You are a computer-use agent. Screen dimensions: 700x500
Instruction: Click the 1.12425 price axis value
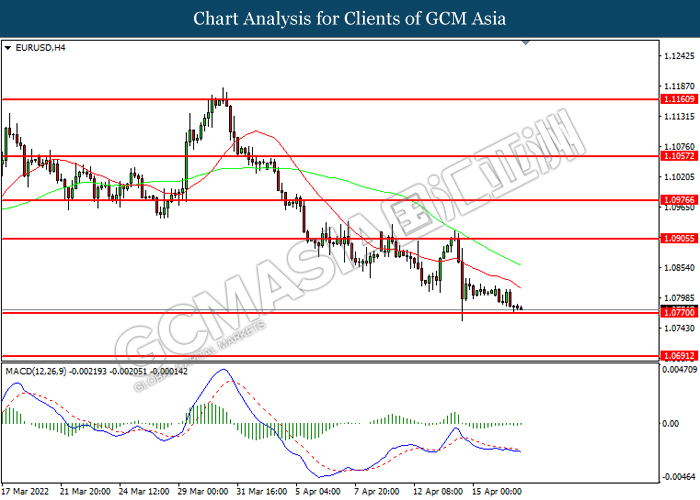point(679,56)
